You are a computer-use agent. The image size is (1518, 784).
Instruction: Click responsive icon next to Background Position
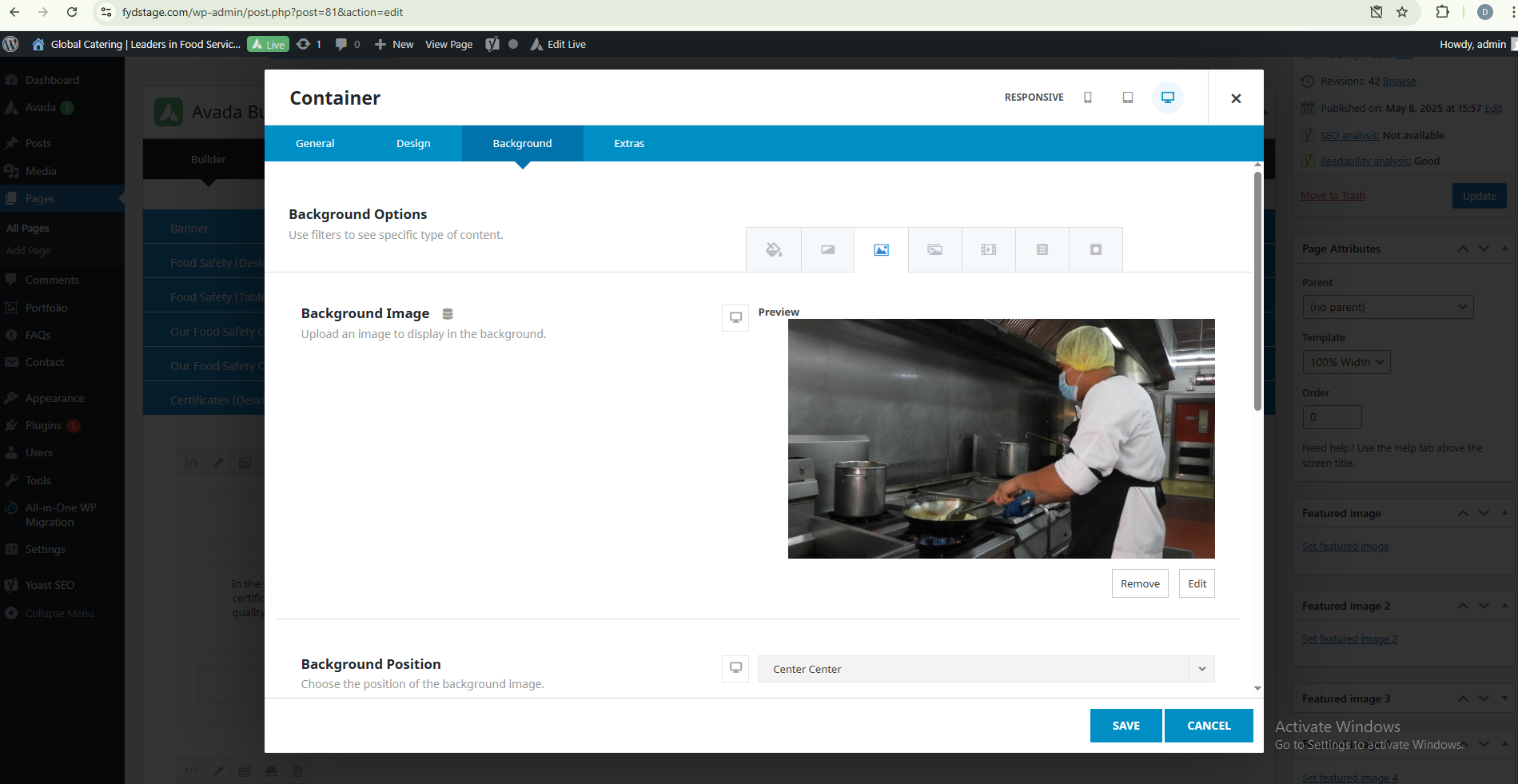[735, 668]
